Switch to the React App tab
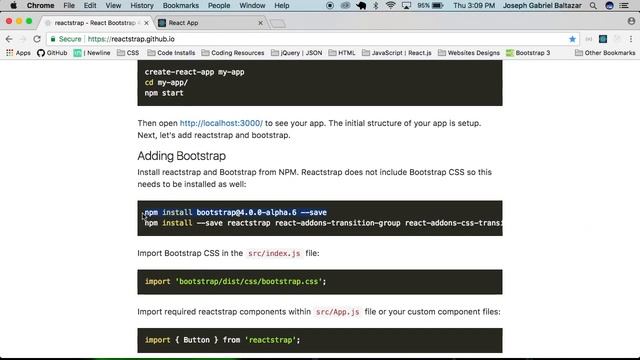 tap(210, 23)
